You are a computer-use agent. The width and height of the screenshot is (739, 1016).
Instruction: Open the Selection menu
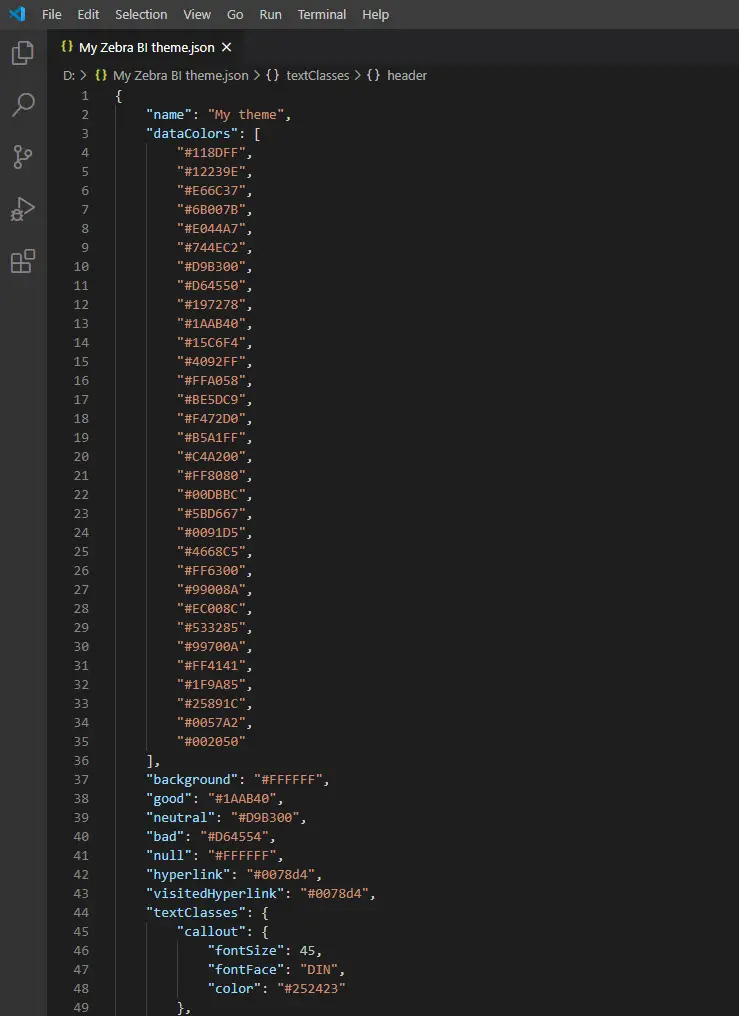point(141,14)
